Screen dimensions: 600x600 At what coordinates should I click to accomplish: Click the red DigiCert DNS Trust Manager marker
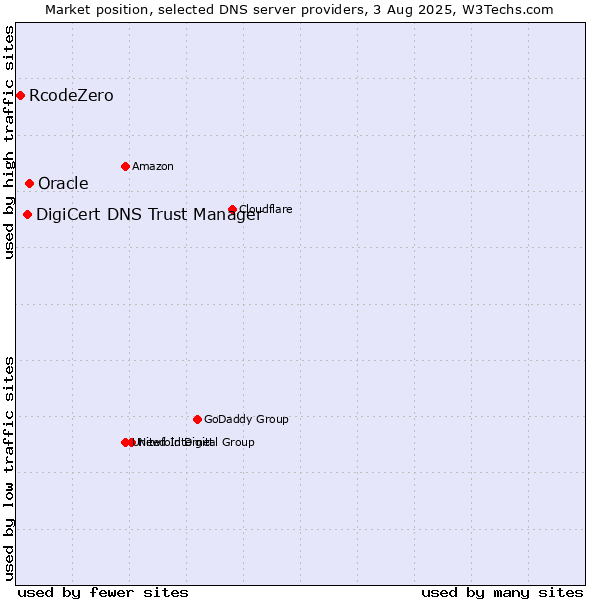[27, 215]
